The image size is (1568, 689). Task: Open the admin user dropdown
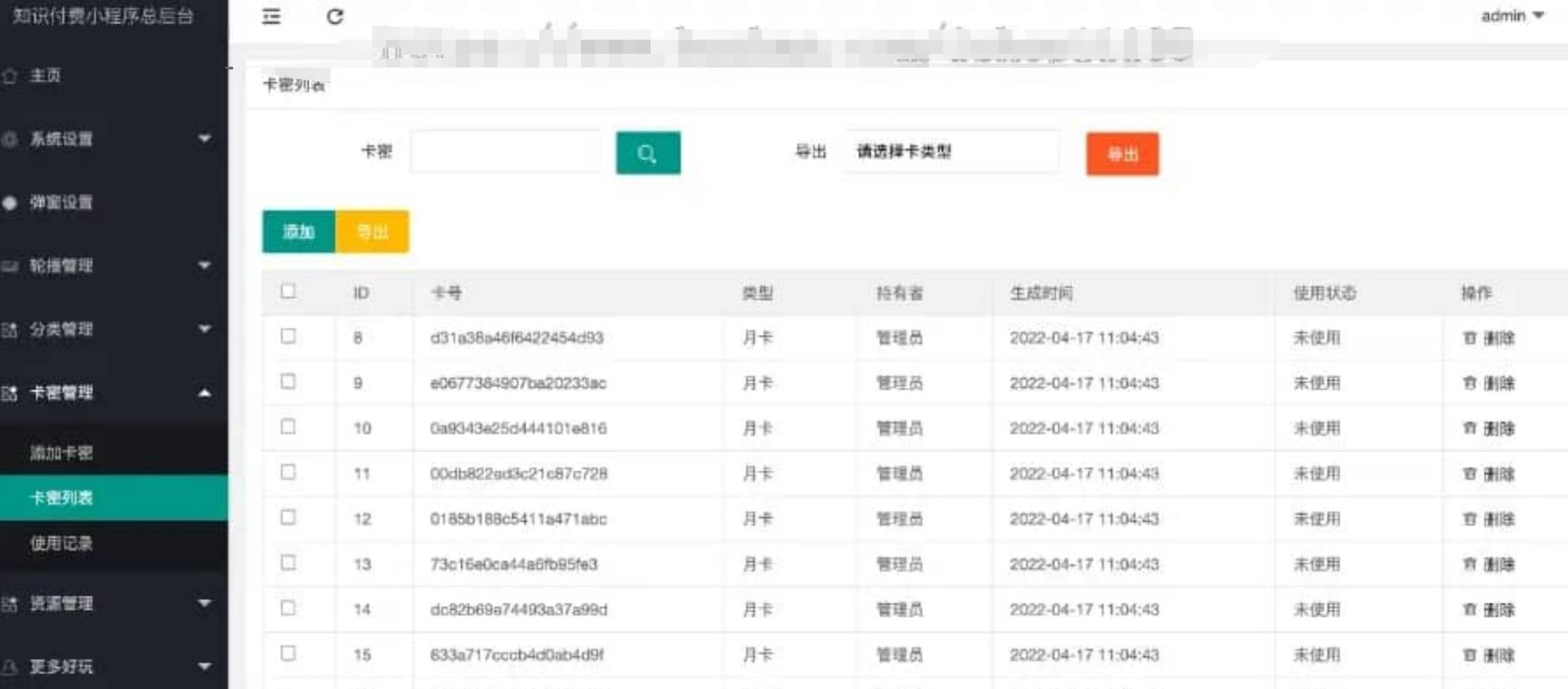tap(1511, 16)
